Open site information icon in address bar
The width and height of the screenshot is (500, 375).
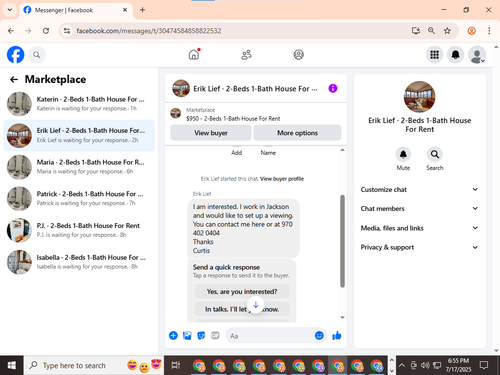67,31
